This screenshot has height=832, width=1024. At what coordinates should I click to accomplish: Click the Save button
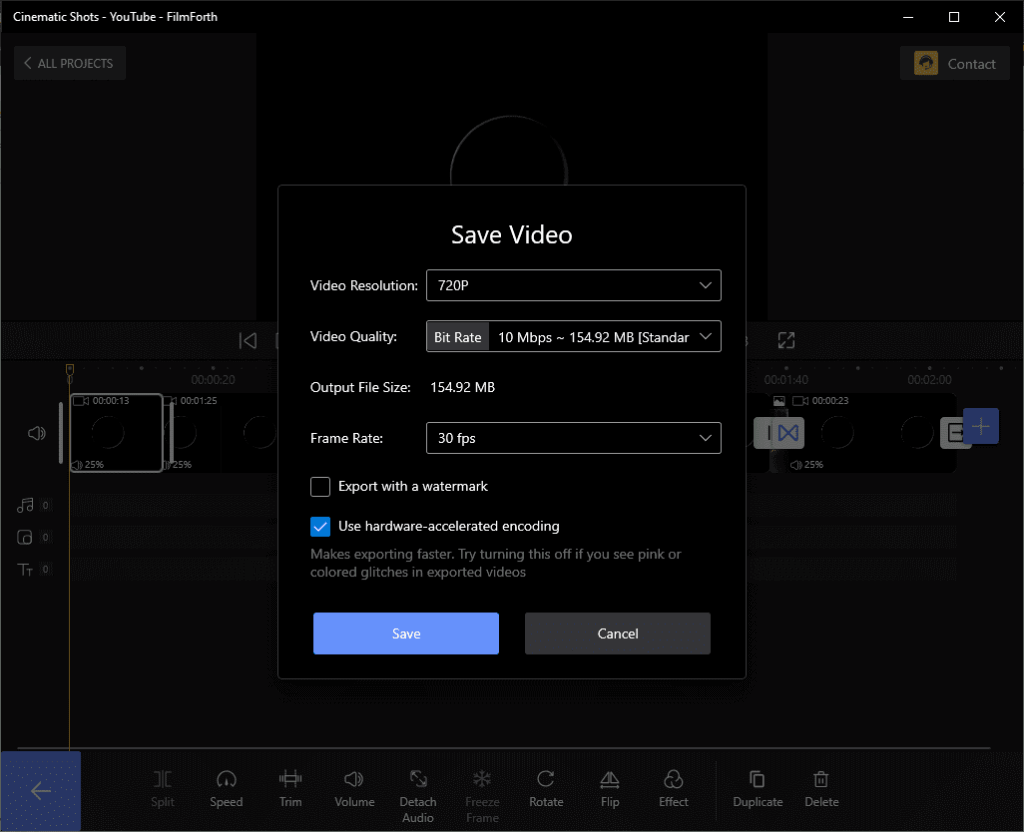(406, 633)
